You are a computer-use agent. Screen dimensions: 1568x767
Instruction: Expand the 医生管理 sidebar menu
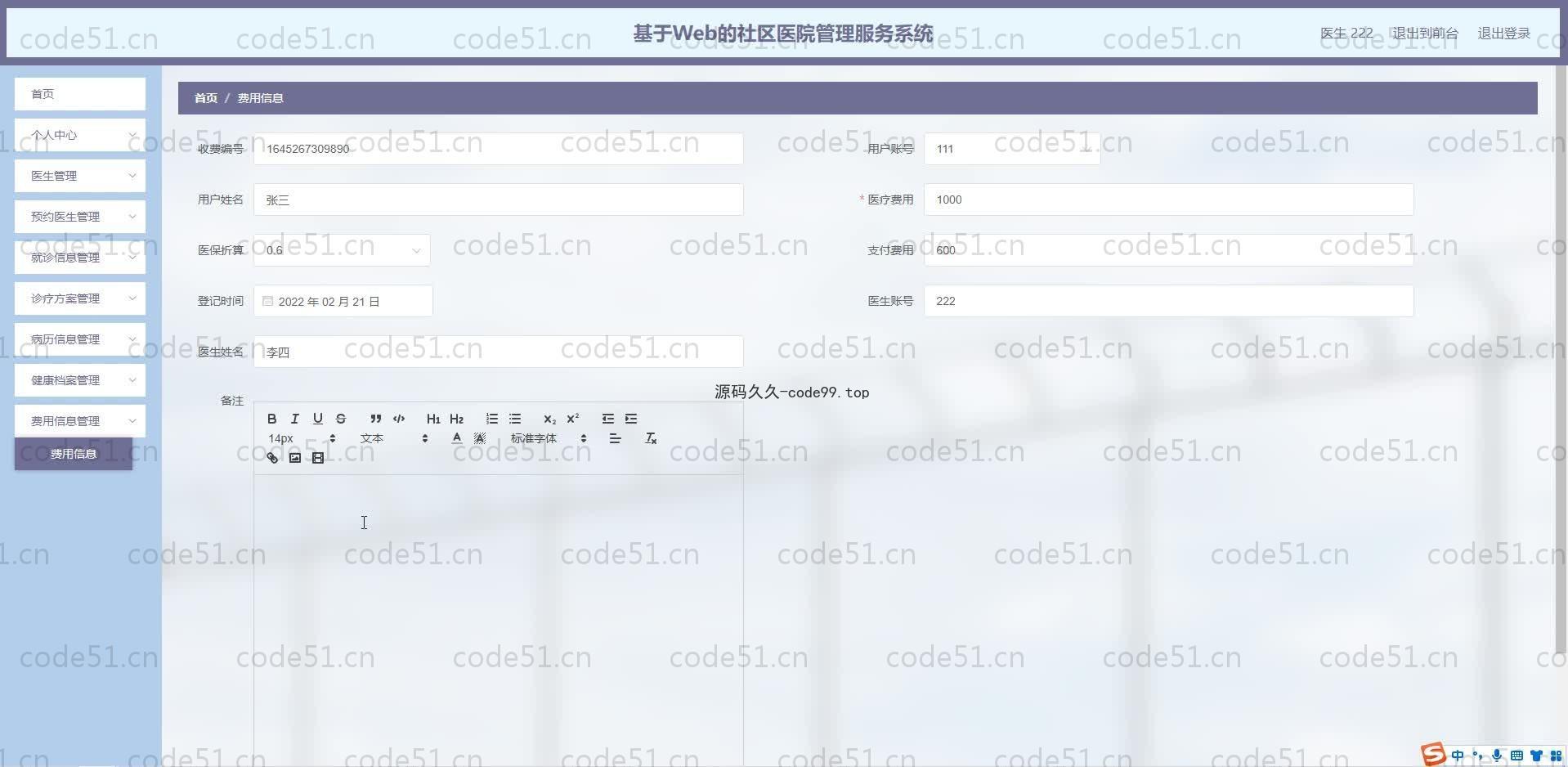(x=80, y=176)
